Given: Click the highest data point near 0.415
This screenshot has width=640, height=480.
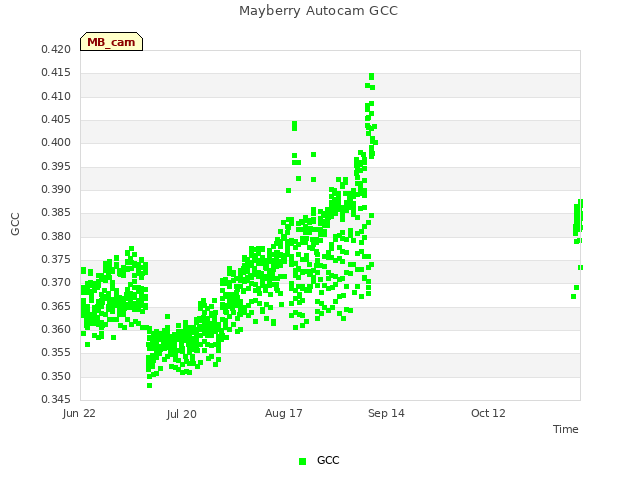Looking at the screenshot, I should coord(371,76).
